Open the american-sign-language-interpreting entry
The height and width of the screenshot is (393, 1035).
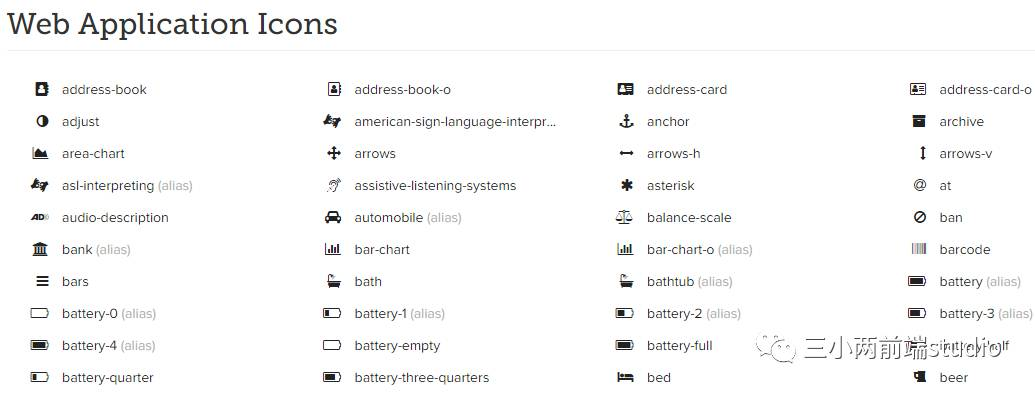pyautogui.click(x=455, y=122)
